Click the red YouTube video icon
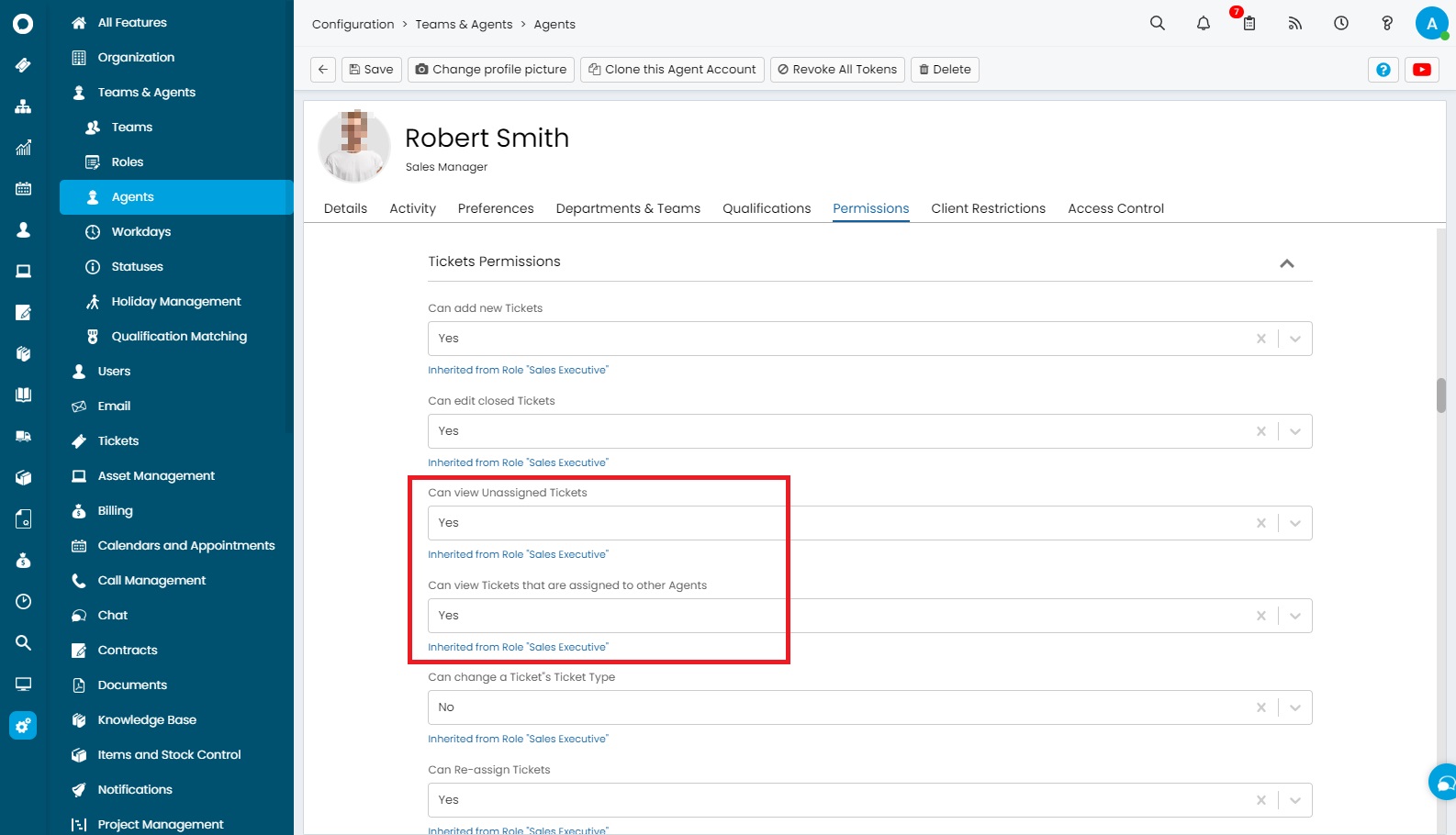The image size is (1456, 835). pos(1422,70)
